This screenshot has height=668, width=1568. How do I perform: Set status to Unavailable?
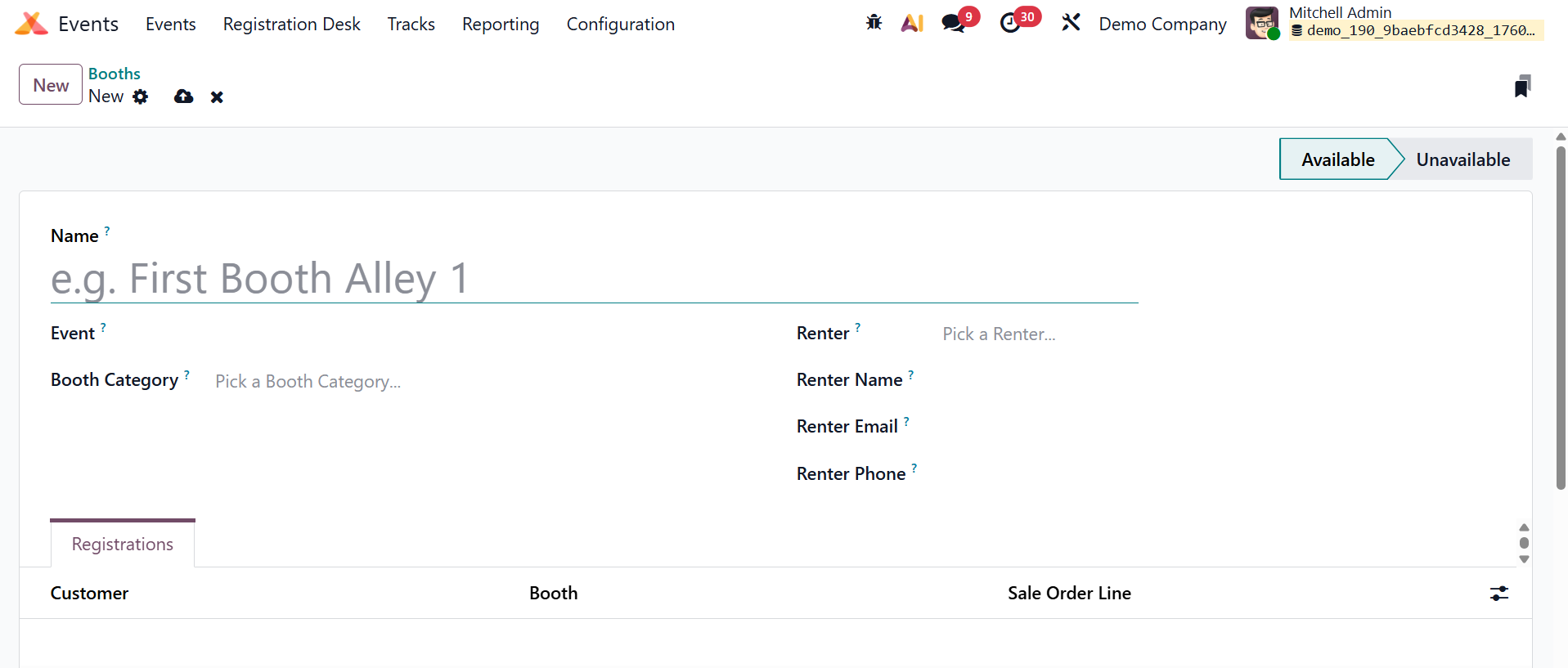click(1462, 159)
